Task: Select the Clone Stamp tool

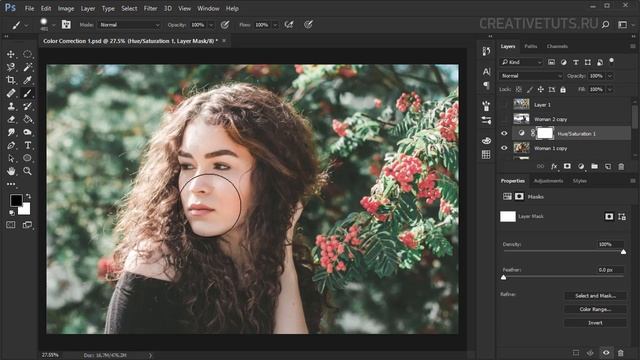Action: click(11, 106)
